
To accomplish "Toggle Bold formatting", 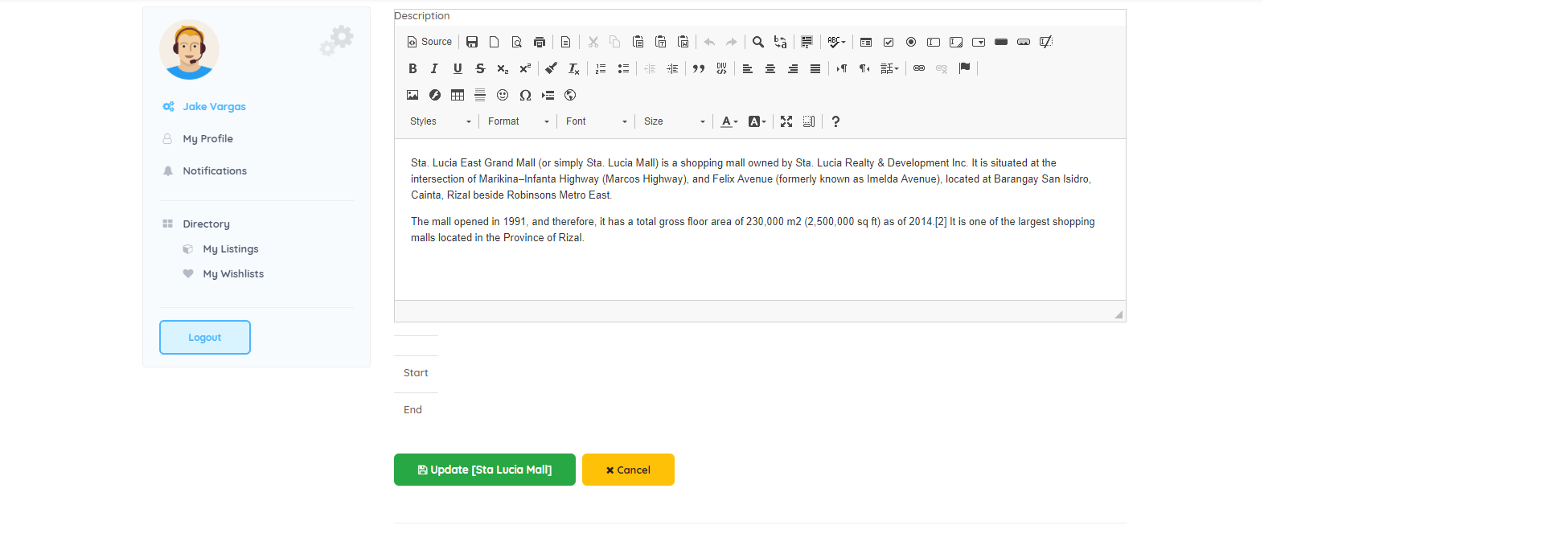I will 413,68.
